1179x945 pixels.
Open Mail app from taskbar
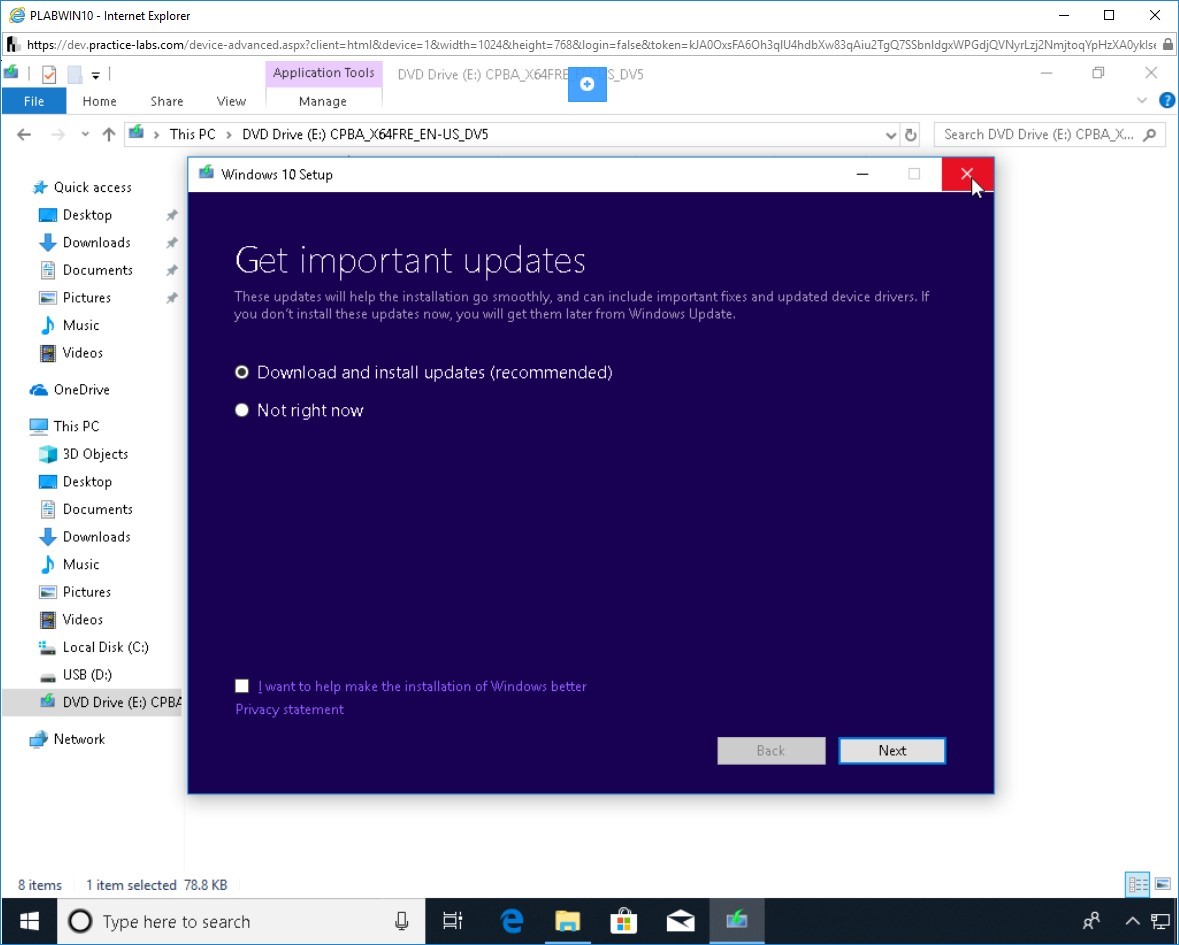coord(680,921)
